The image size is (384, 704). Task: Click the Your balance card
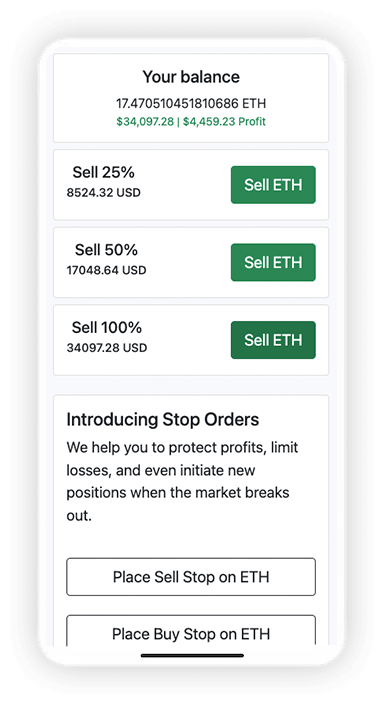(x=191, y=98)
